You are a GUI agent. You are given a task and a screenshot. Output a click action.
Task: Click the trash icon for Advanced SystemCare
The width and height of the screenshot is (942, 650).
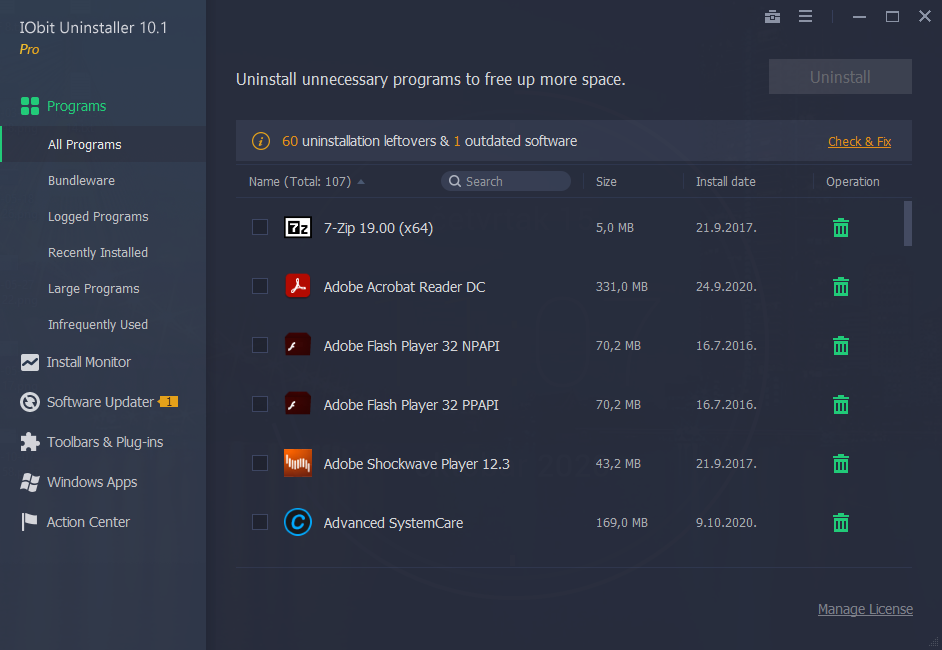pyautogui.click(x=840, y=522)
